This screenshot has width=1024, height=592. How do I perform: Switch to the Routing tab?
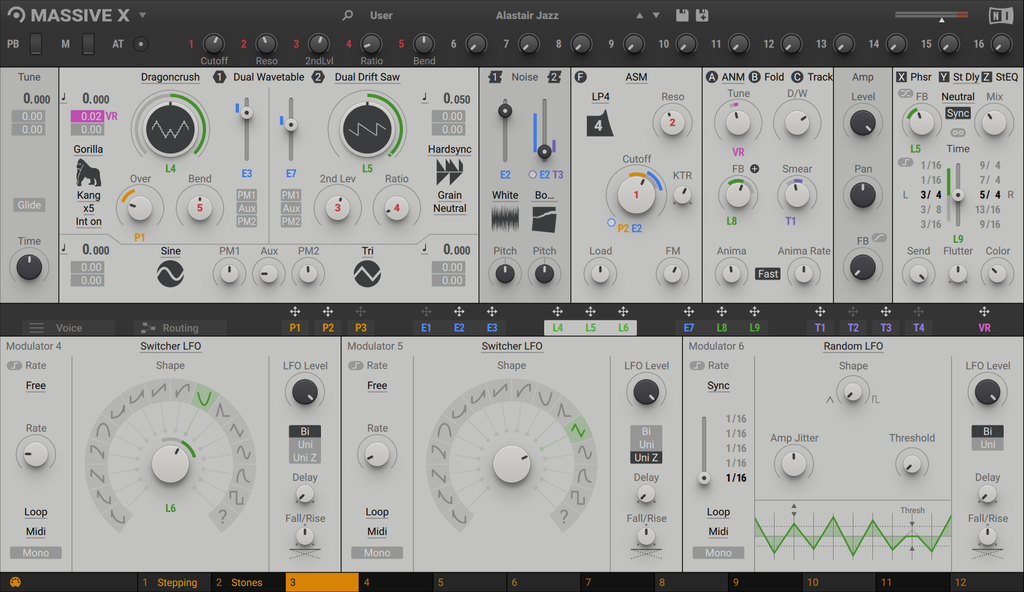click(x=180, y=328)
